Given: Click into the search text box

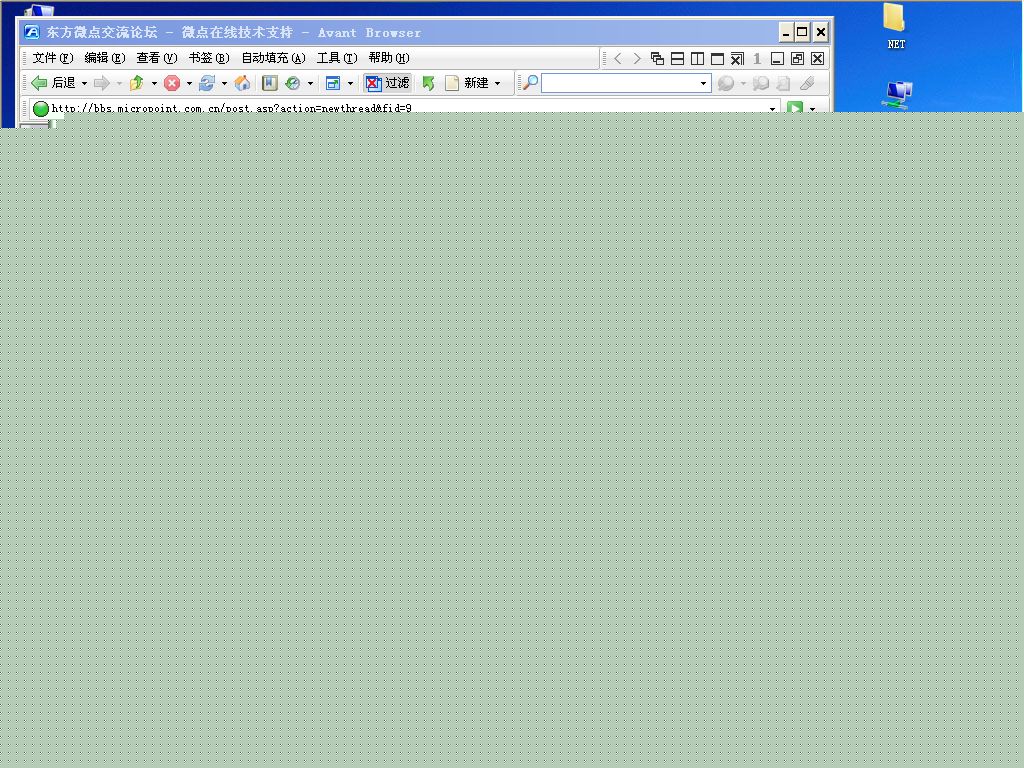Looking at the screenshot, I should click(x=619, y=83).
